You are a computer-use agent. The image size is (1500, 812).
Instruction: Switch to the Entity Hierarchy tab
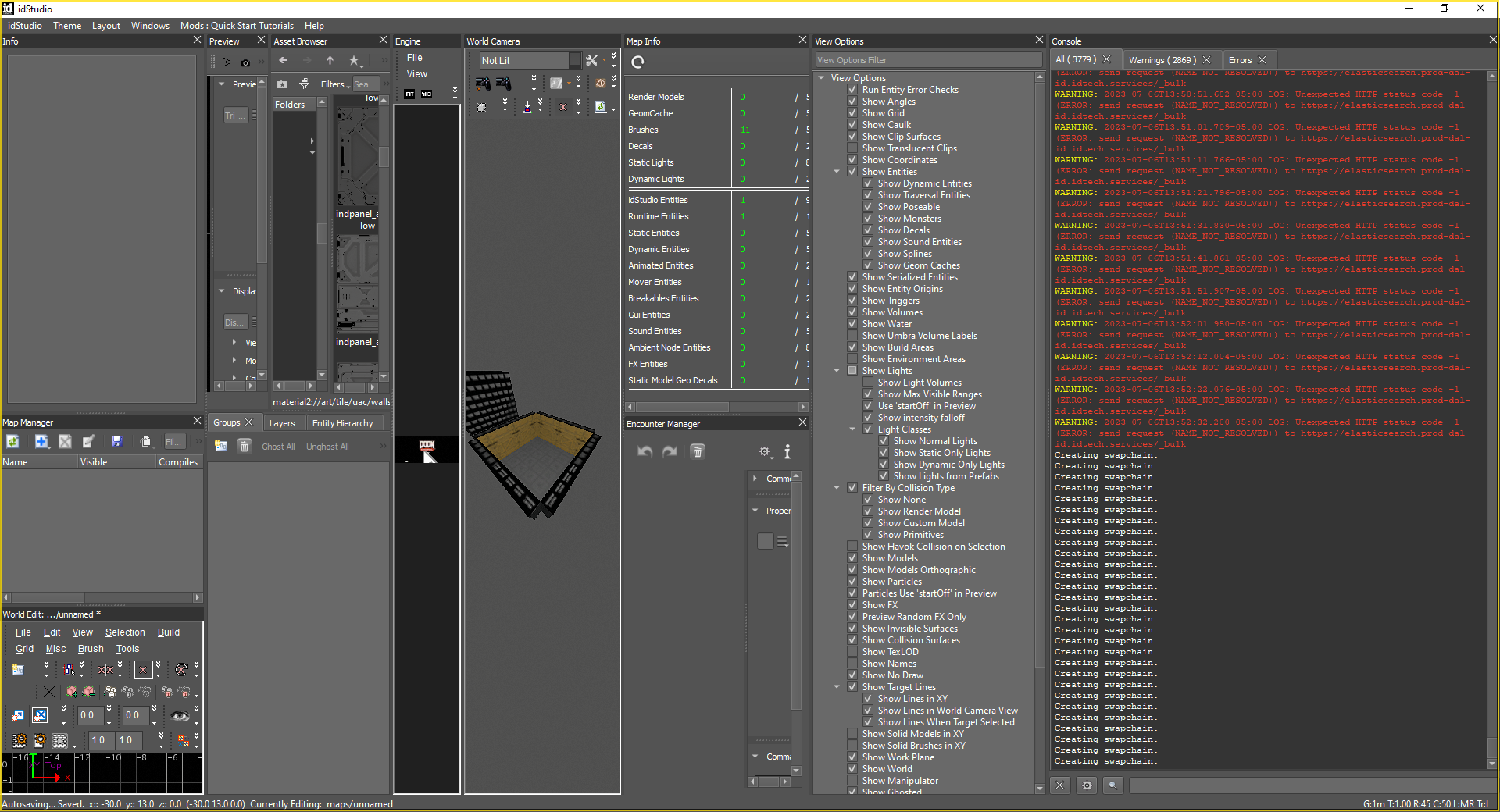tap(343, 423)
